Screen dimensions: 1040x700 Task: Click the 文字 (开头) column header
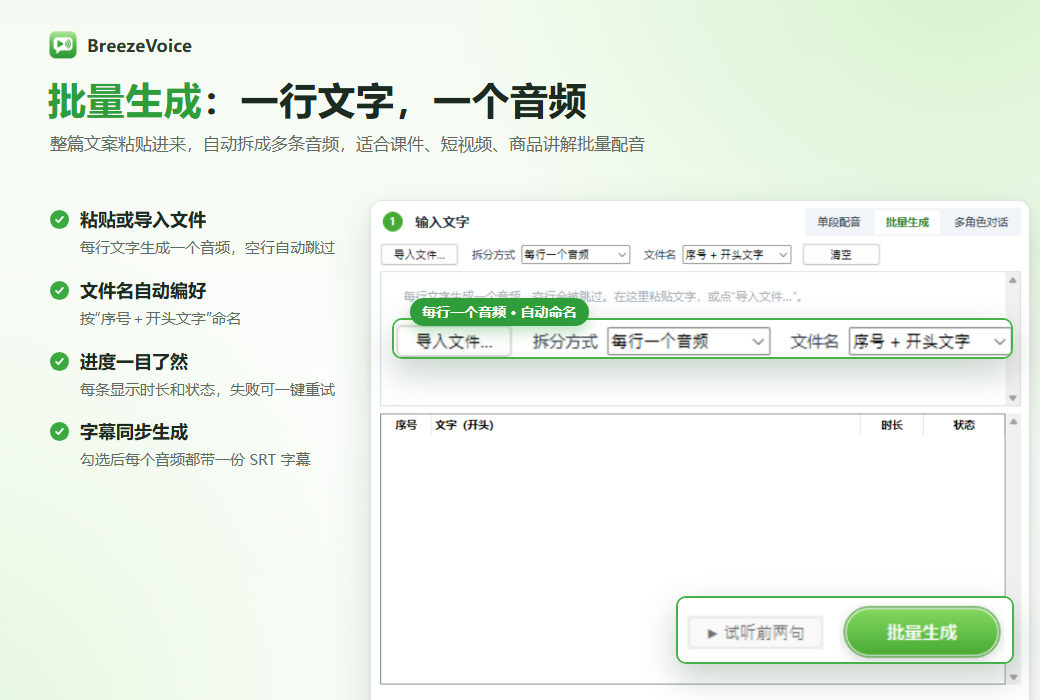point(645,425)
